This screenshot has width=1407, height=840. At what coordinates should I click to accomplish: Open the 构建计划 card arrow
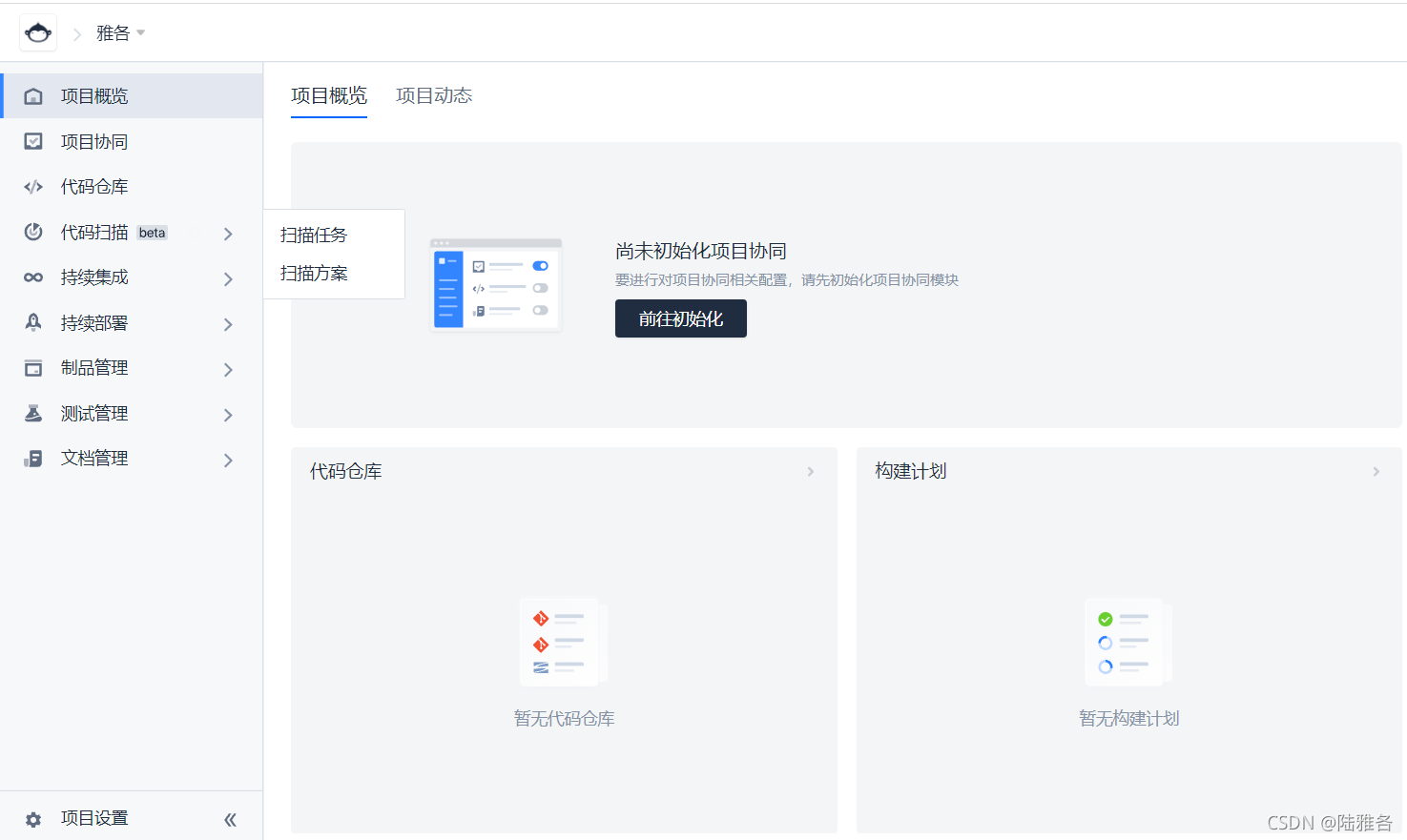pos(1376,471)
